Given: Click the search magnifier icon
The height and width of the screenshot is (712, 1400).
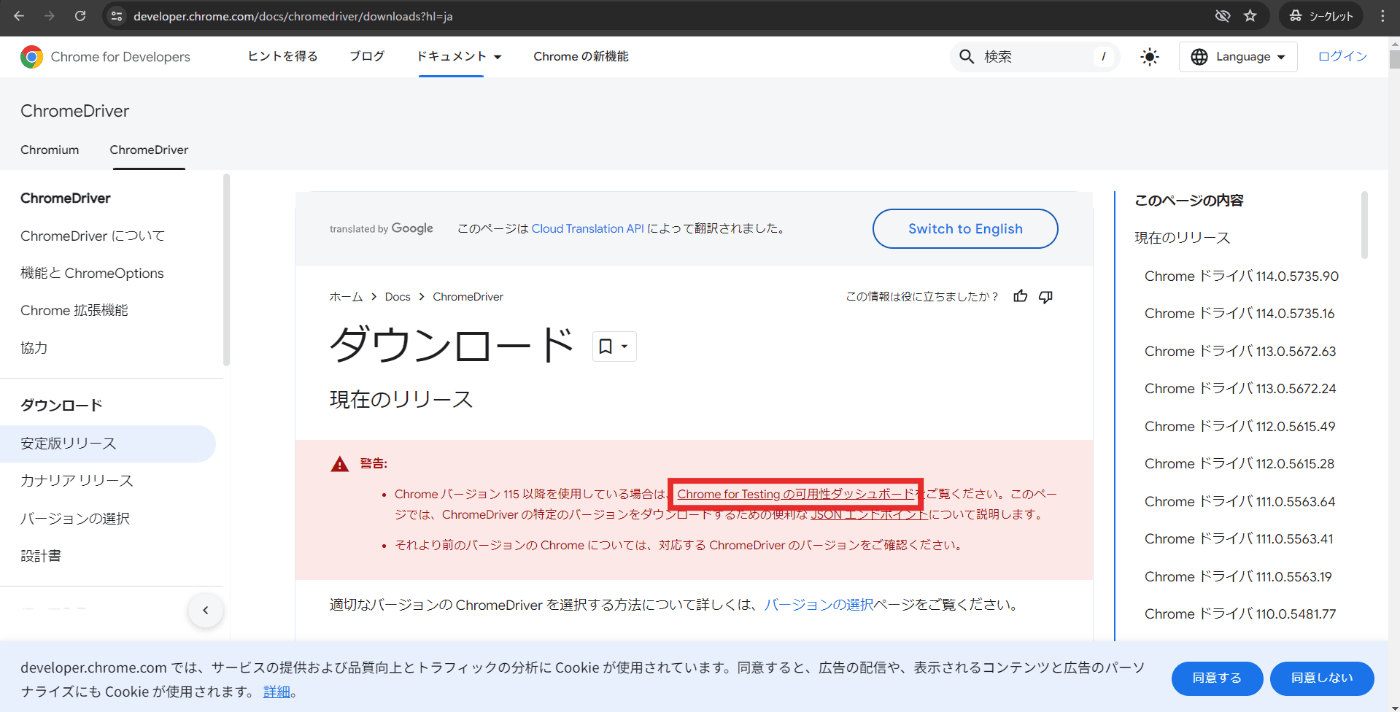Looking at the screenshot, I should click(967, 57).
